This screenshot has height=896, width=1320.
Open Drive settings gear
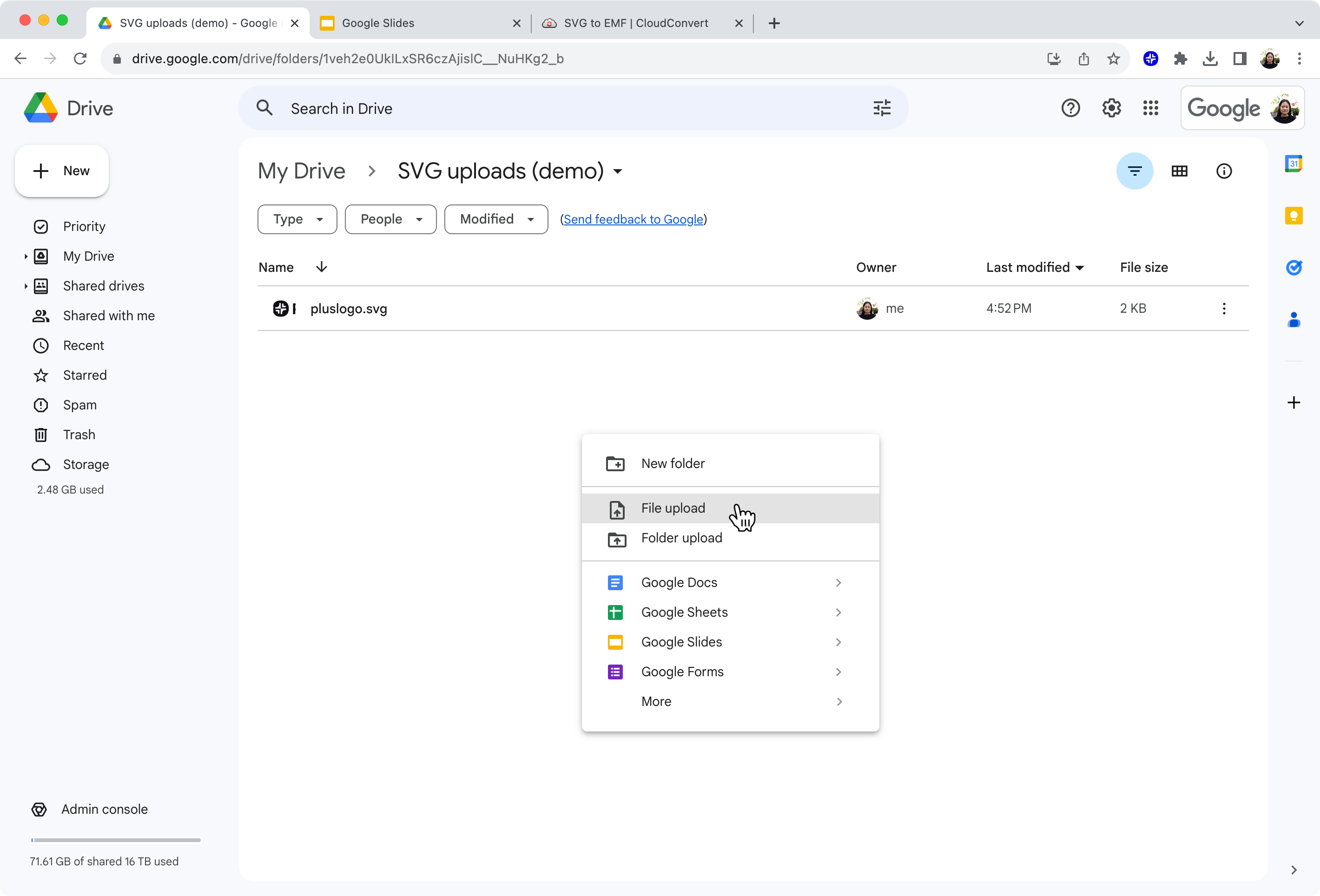tap(1111, 108)
